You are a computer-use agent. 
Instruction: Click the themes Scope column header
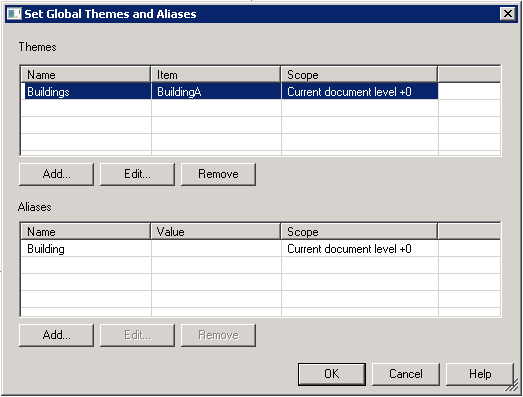tap(360, 75)
